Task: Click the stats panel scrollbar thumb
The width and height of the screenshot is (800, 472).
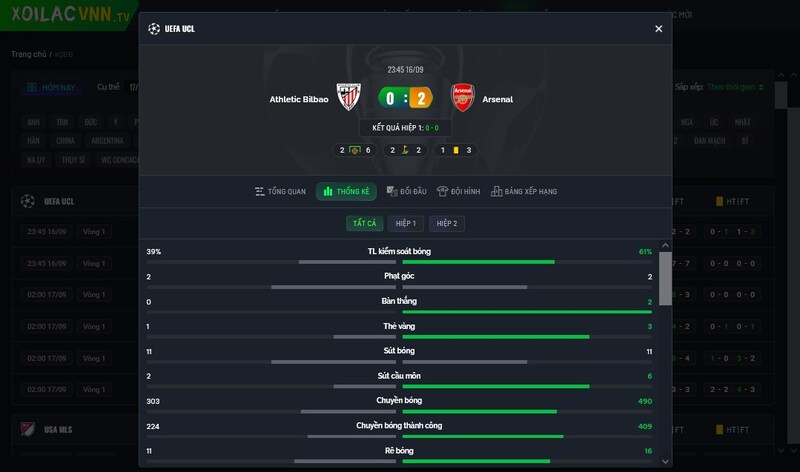Action: (665, 279)
